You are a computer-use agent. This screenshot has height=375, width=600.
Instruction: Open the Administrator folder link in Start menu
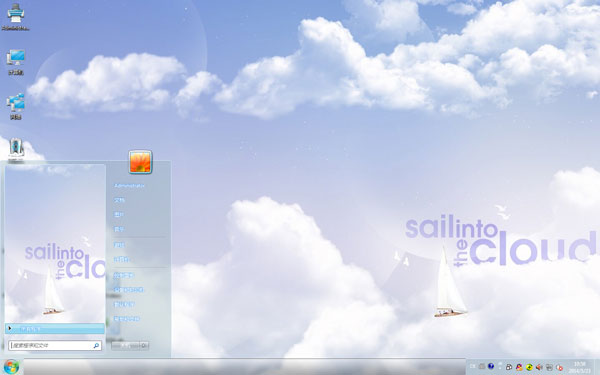[x=129, y=186]
